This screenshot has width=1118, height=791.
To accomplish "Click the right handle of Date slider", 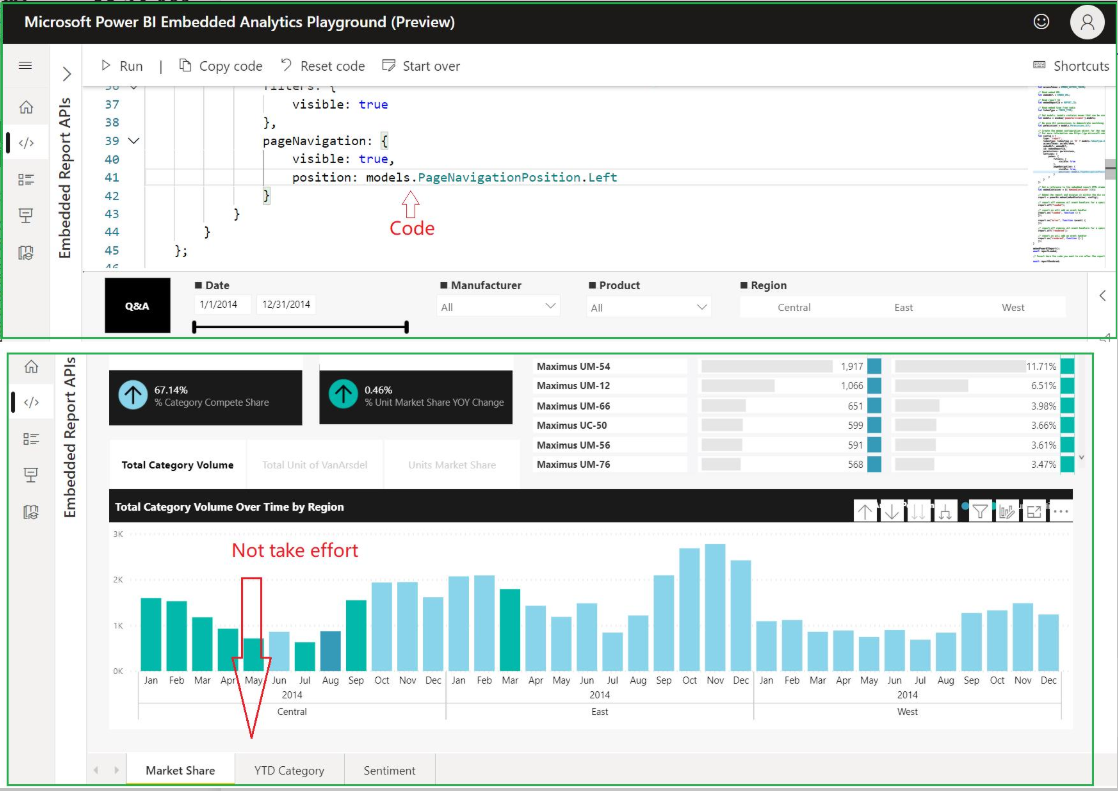I will [x=406, y=327].
